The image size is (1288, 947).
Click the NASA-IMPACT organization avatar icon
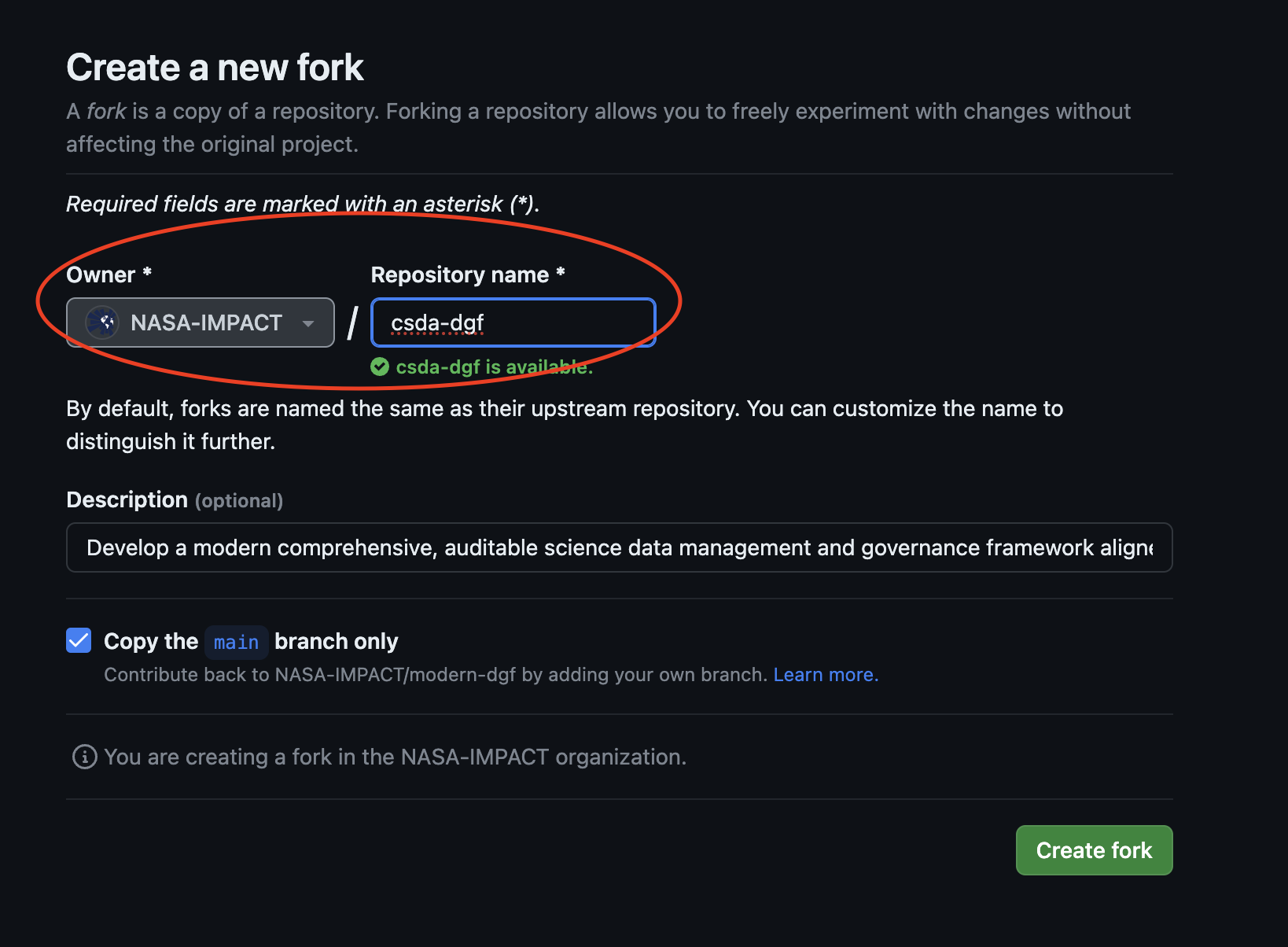click(x=102, y=322)
